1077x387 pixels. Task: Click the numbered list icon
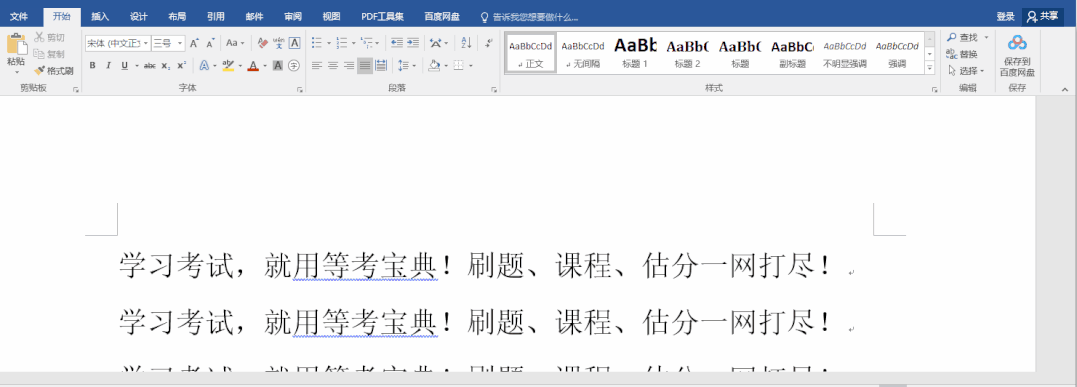[342, 43]
